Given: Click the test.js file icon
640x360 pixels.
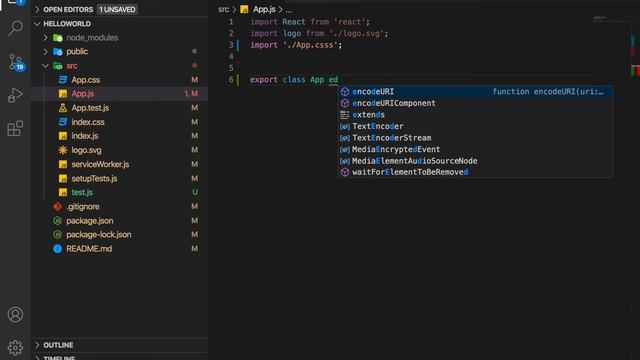Looking at the screenshot, I should click(62, 192).
